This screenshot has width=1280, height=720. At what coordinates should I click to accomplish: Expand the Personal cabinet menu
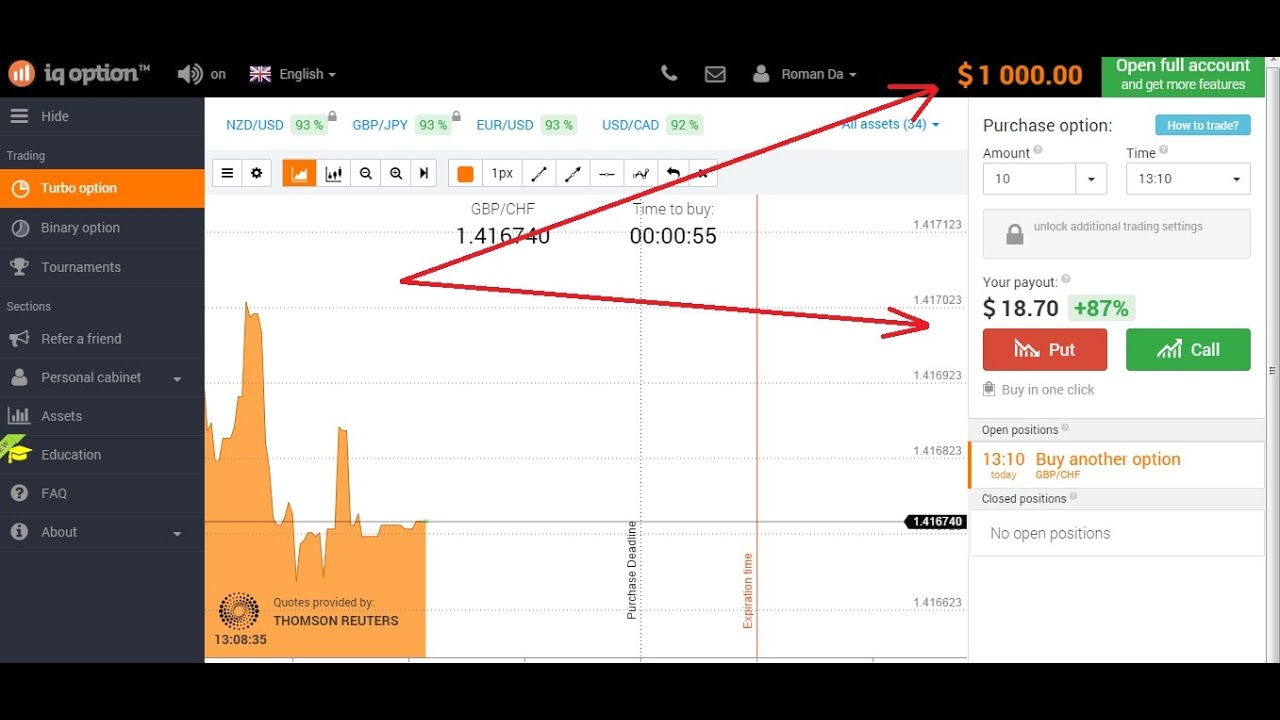pos(102,378)
